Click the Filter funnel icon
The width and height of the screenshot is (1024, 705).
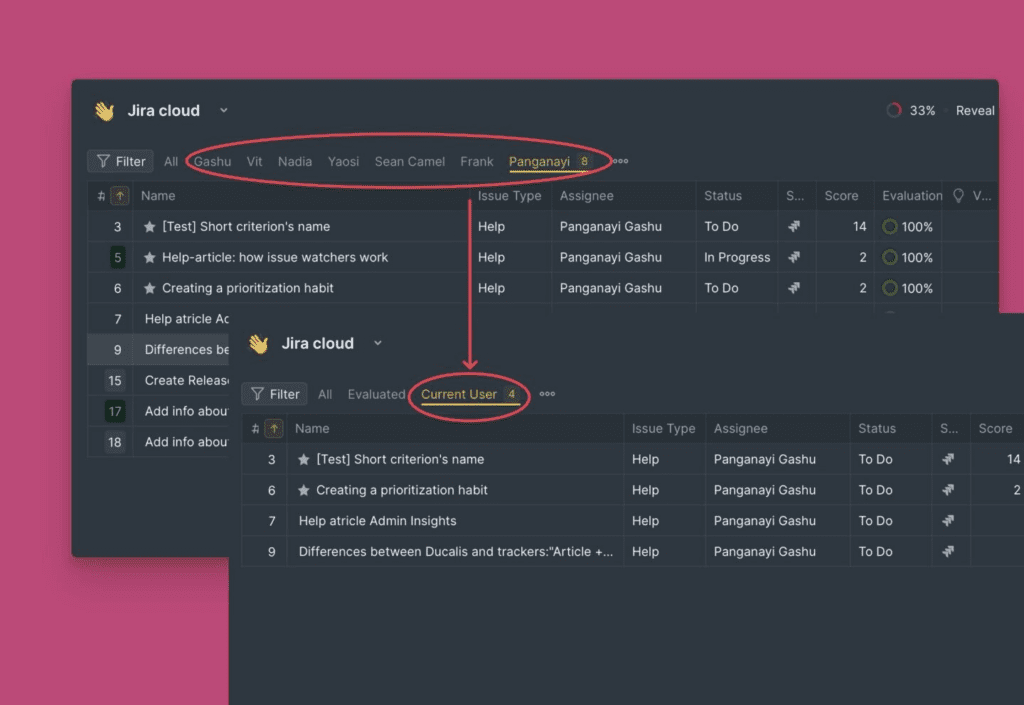tap(104, 160)
